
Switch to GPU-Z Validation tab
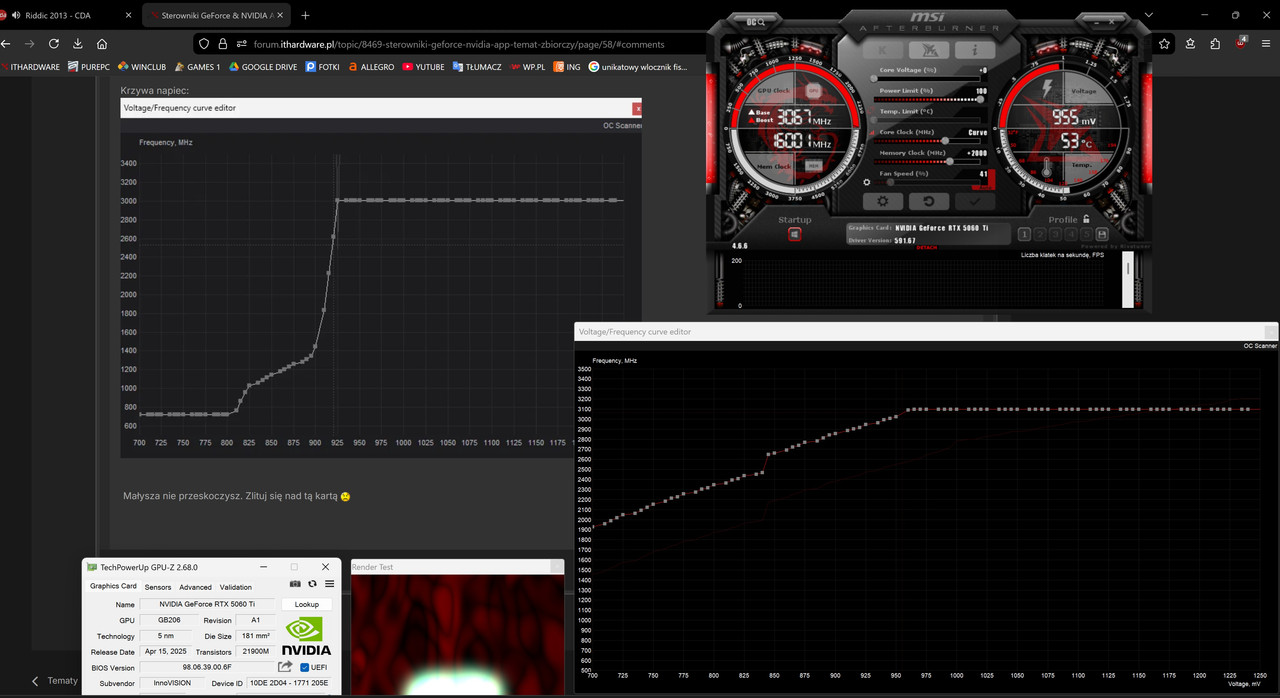tap(236, 587)
